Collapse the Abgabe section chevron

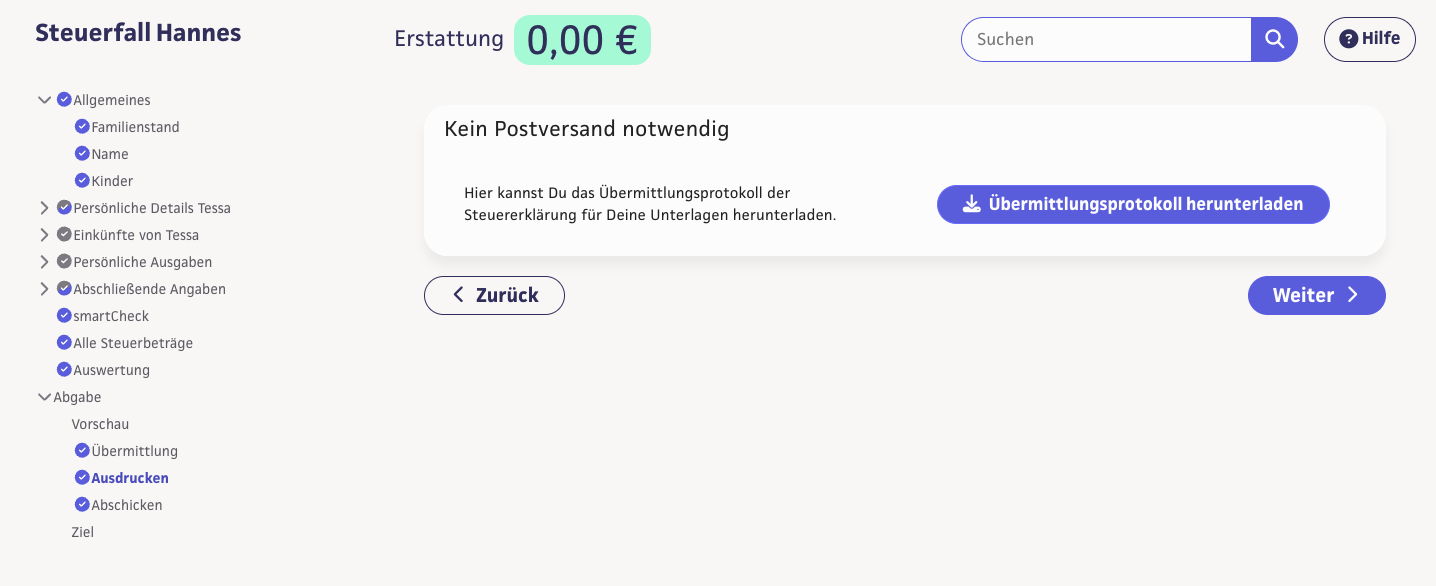44,397
